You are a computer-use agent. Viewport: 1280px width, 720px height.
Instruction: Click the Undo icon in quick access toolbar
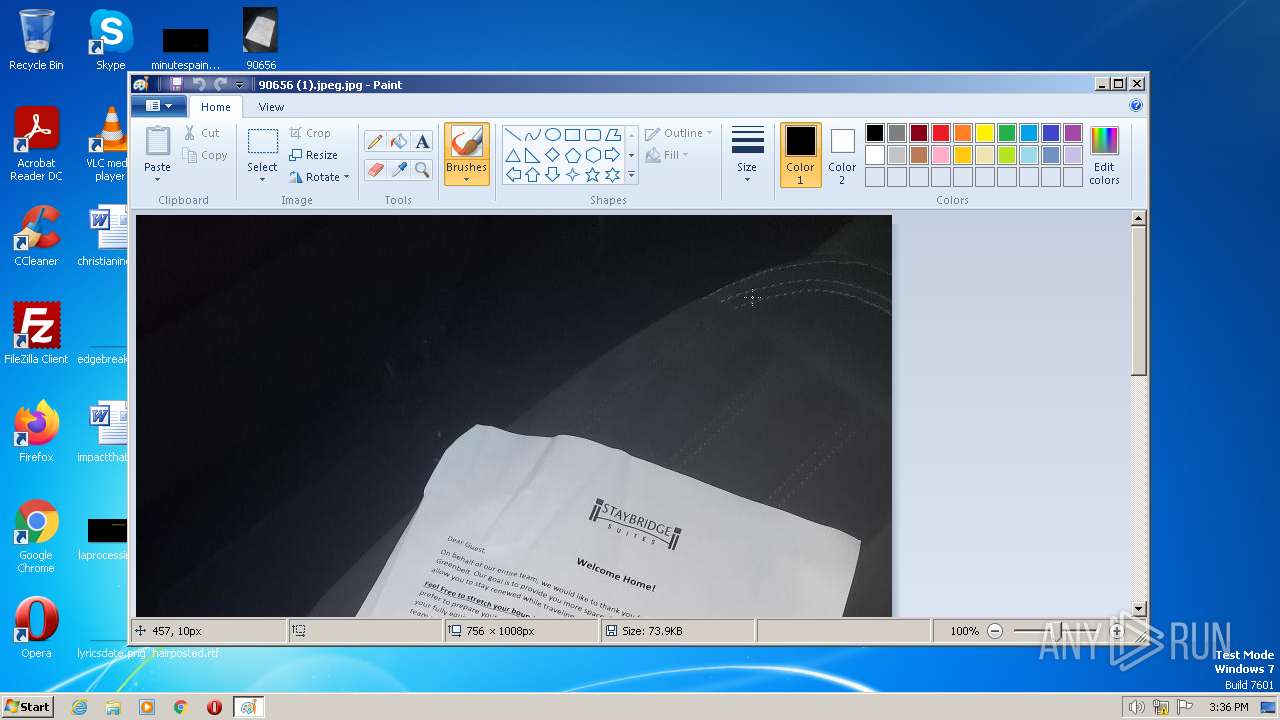198,85
